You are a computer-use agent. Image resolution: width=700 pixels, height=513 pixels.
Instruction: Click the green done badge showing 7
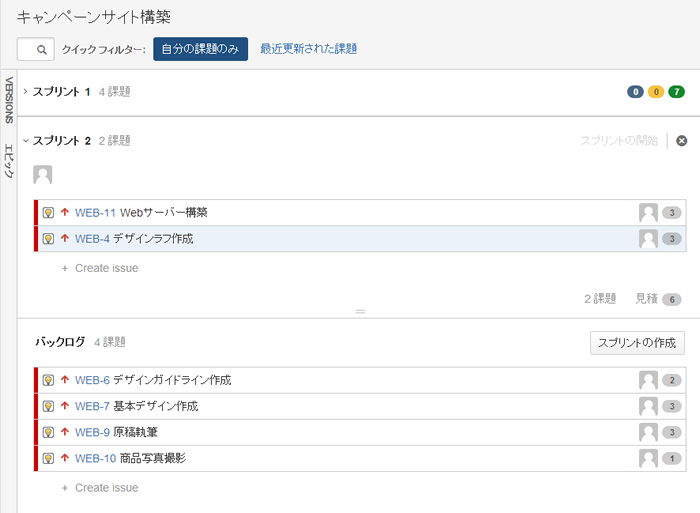(677, 92)
